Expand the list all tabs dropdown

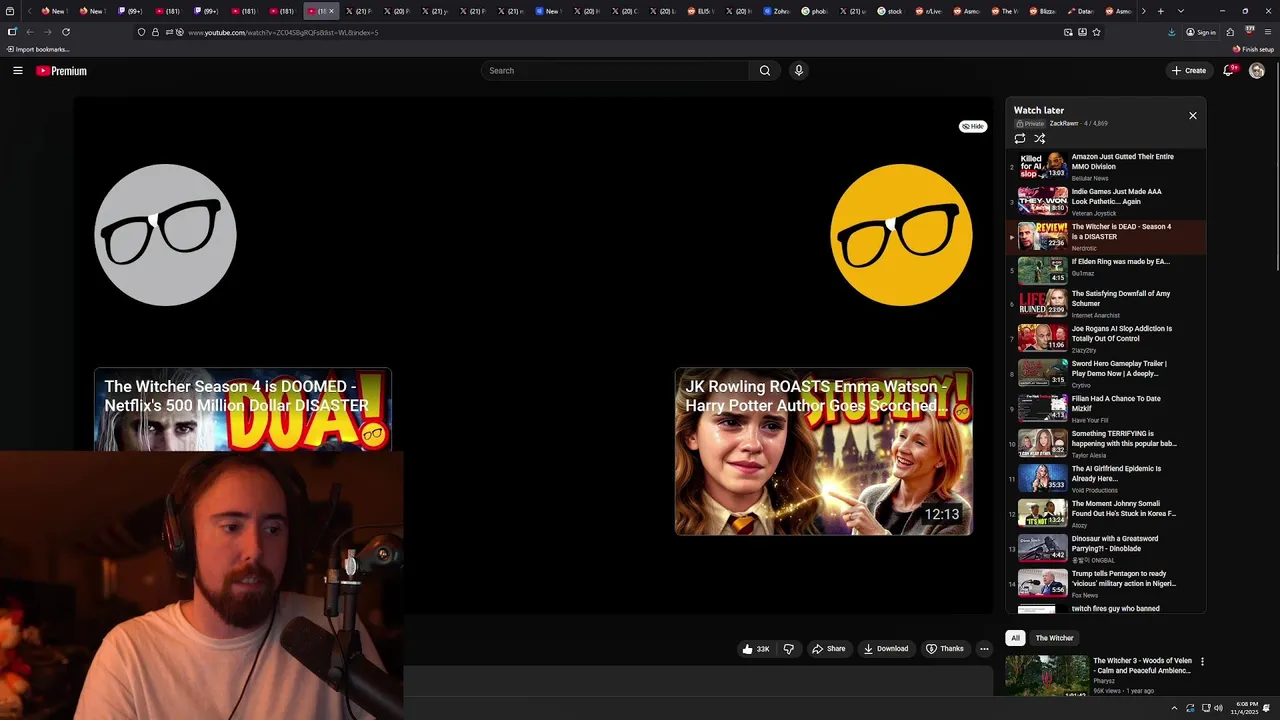(x=1181, y=11)
